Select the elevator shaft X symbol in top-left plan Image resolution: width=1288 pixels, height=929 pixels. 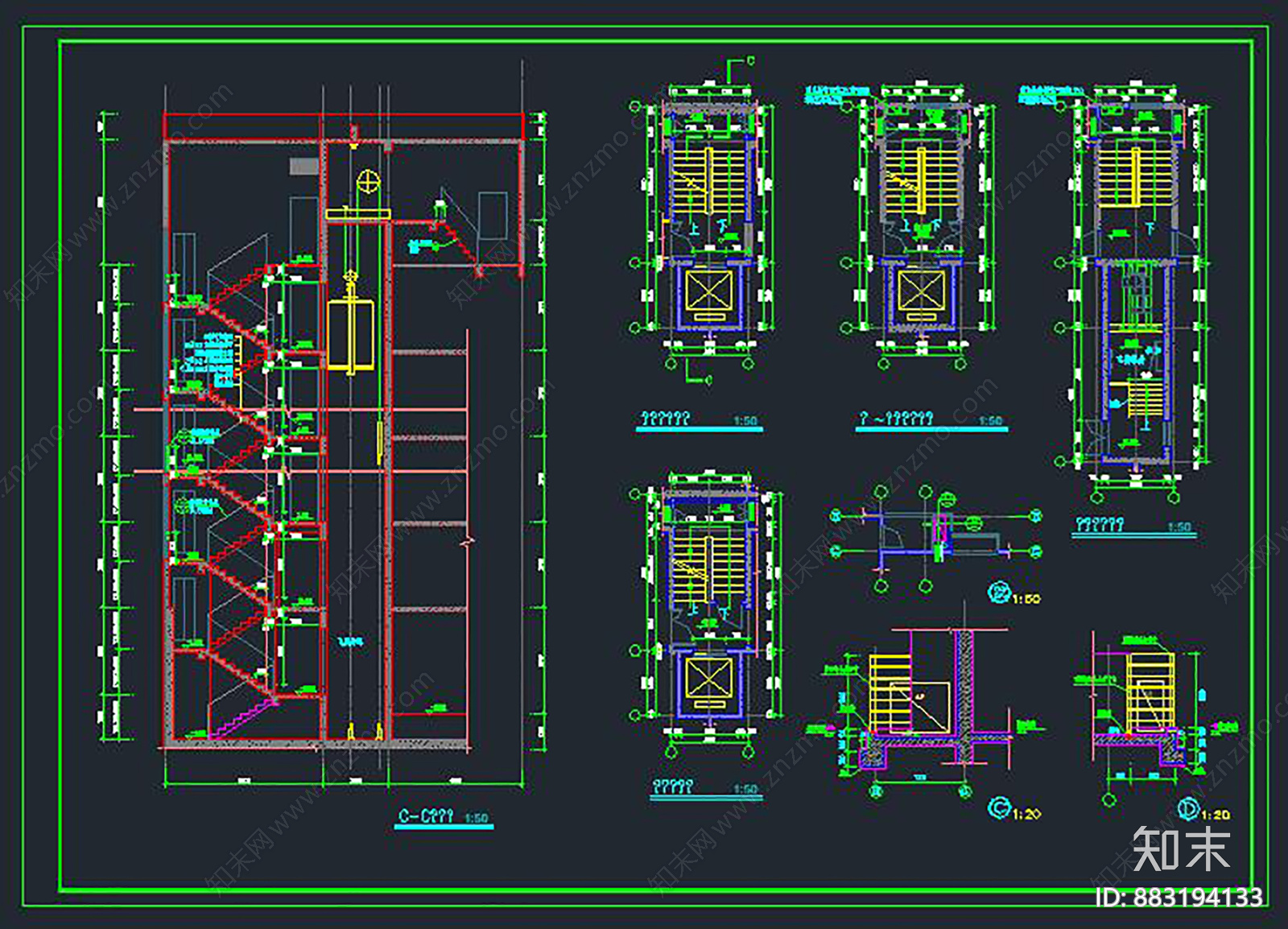coord(709,290)
